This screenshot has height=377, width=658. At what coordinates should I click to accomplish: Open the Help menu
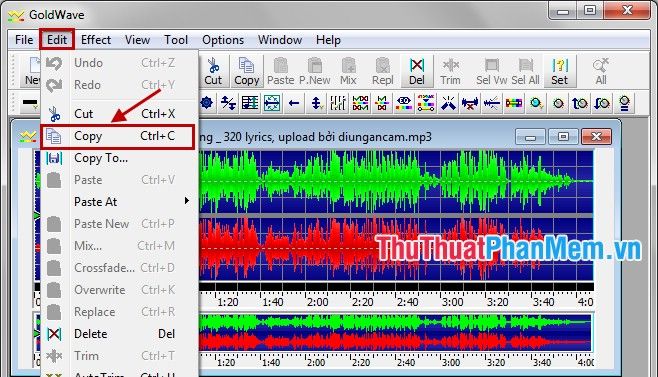[328, 40]
